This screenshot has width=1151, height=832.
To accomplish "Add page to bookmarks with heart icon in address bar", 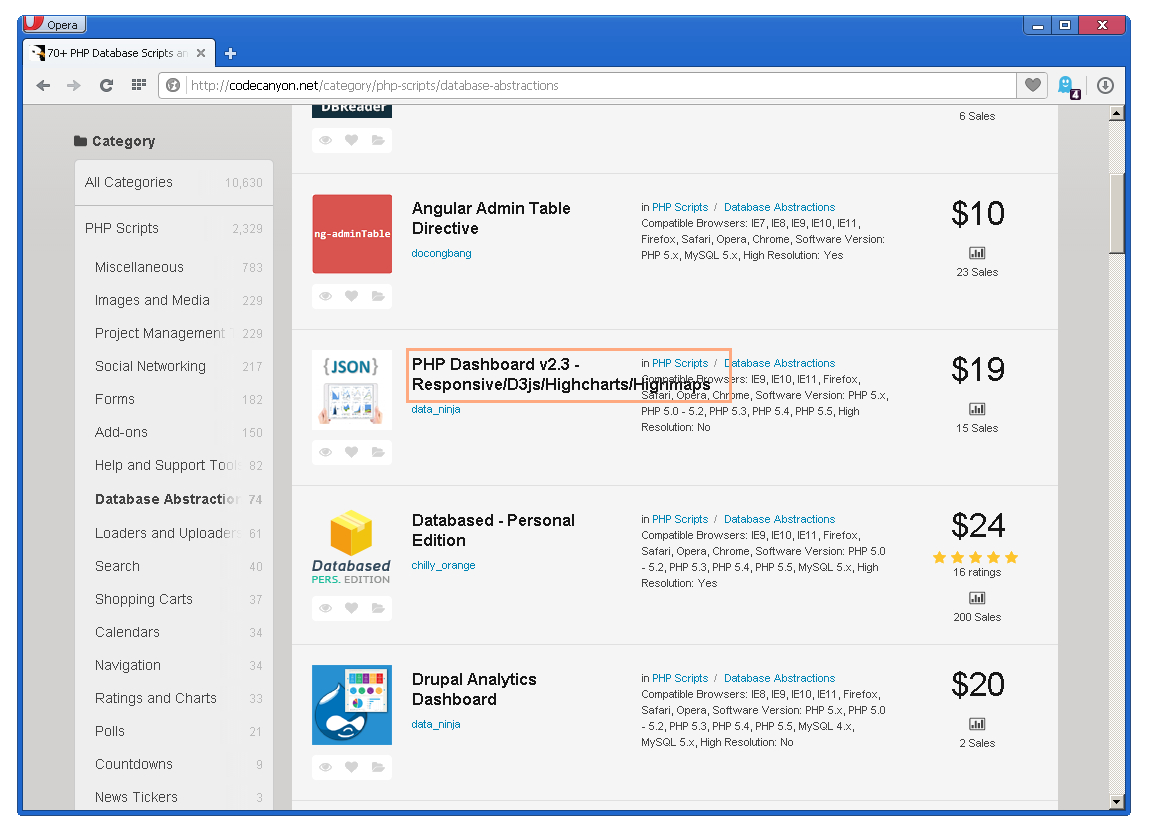I will pyautogui.click(x=1032, y=85).
